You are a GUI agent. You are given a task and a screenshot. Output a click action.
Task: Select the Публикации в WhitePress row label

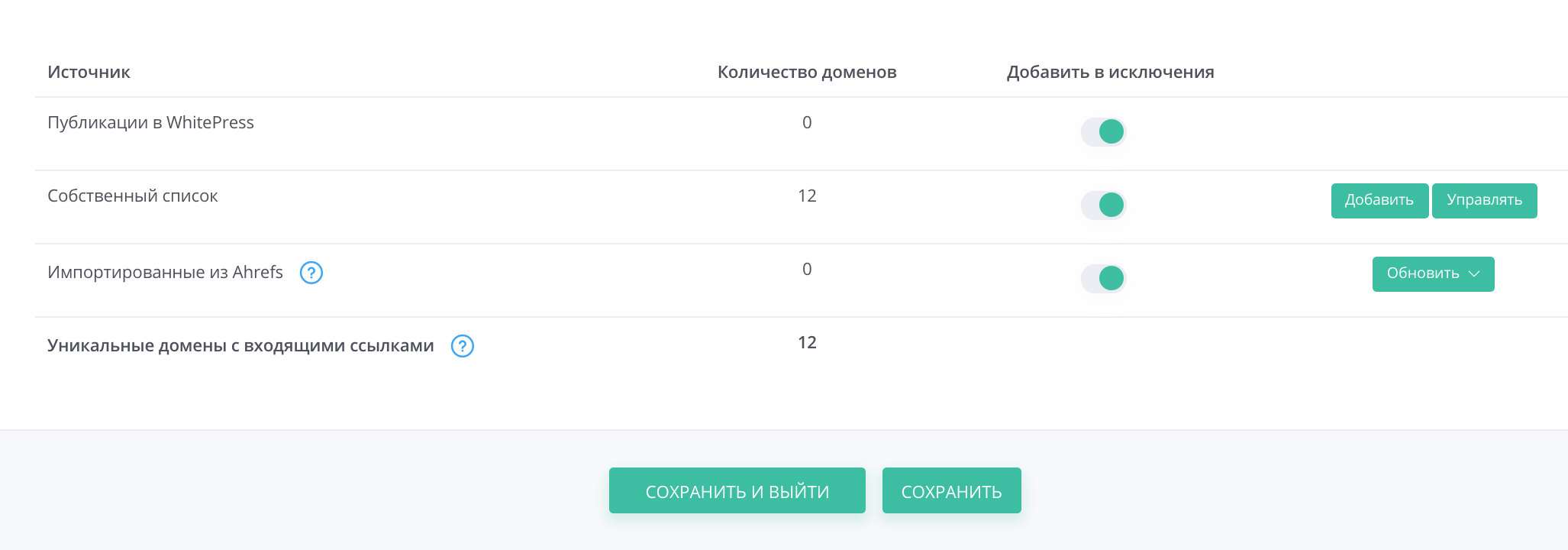[x=150, y=122]
